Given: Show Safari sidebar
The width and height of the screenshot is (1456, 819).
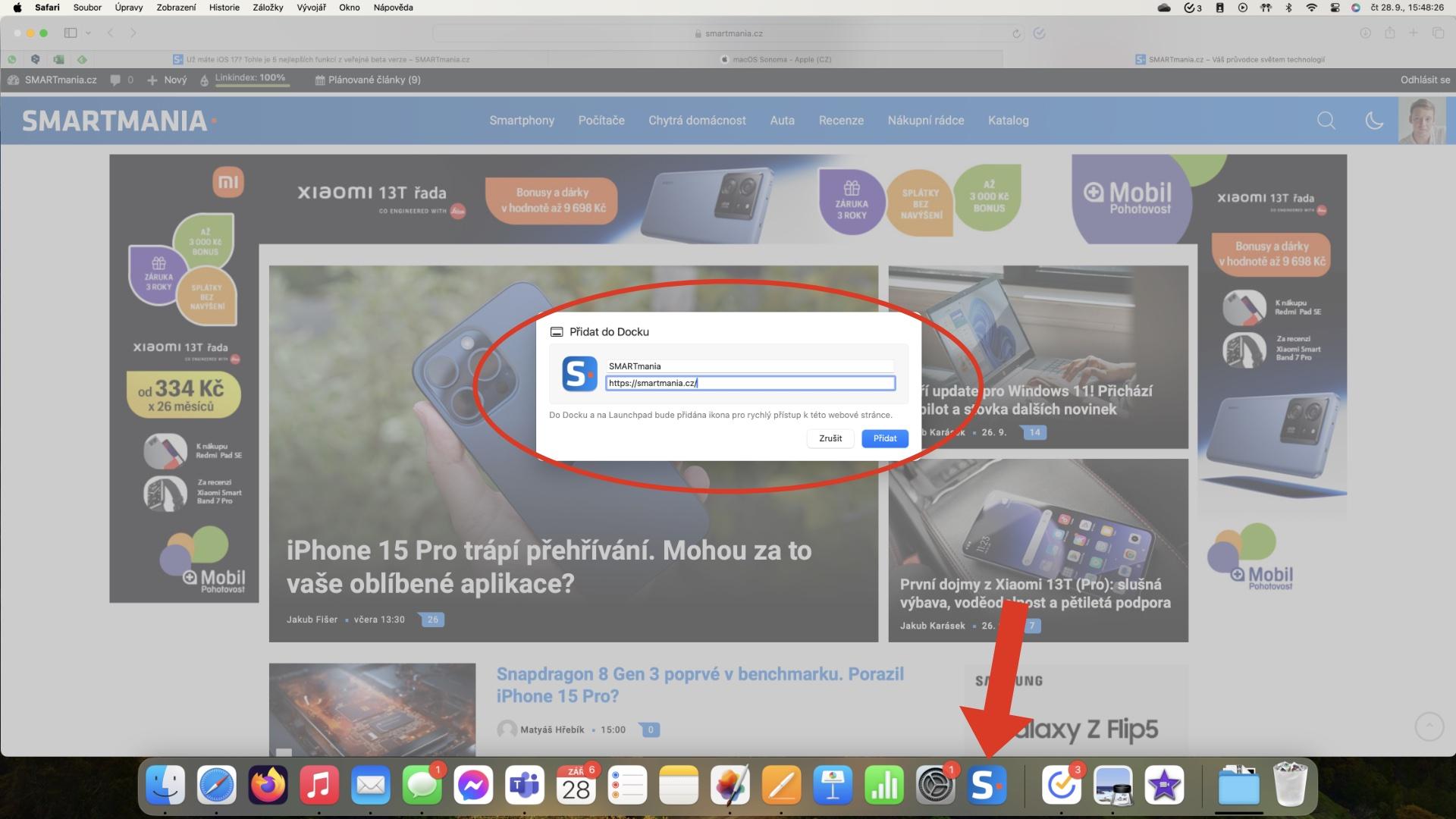Looking at the screenshot, I should point(71,33).
